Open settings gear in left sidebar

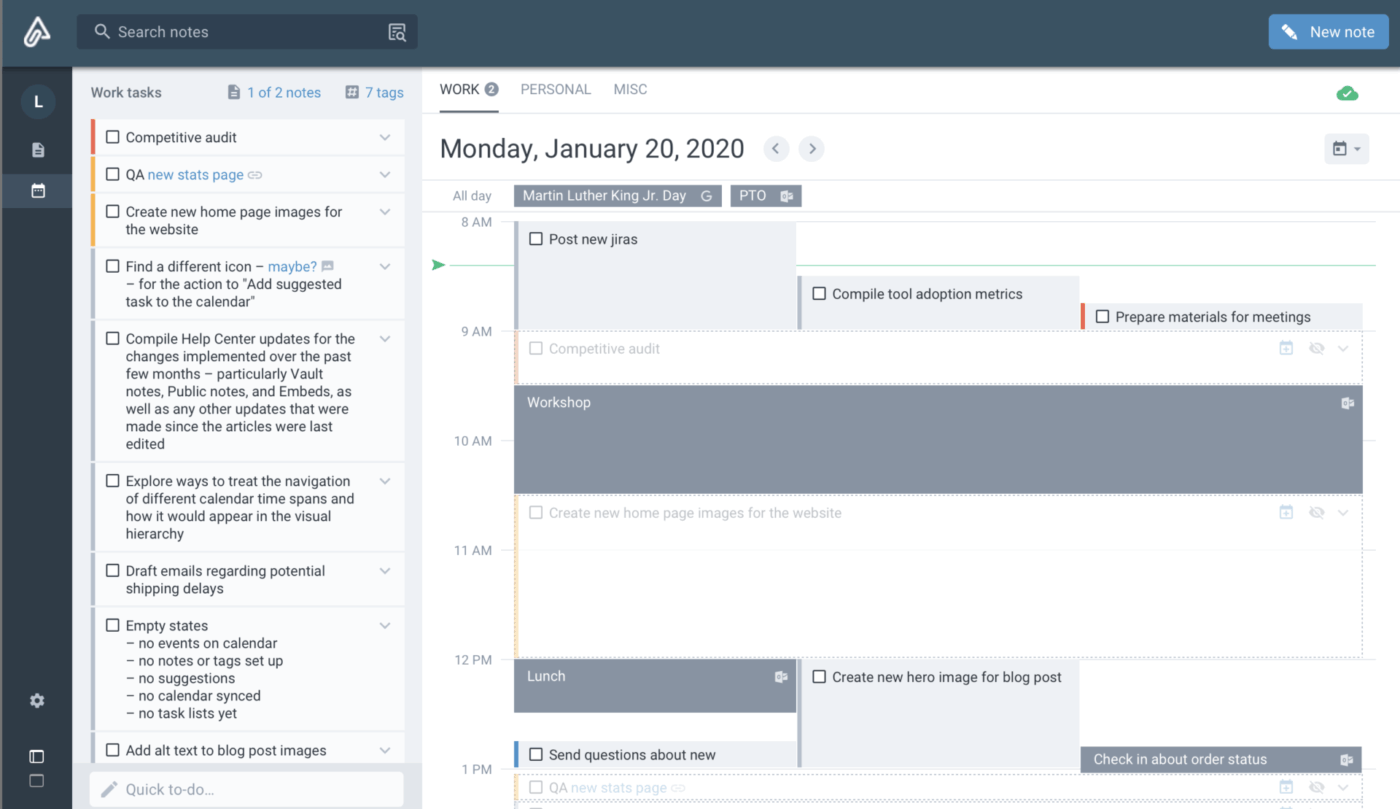pyautogui.click(x=37, y=701)
